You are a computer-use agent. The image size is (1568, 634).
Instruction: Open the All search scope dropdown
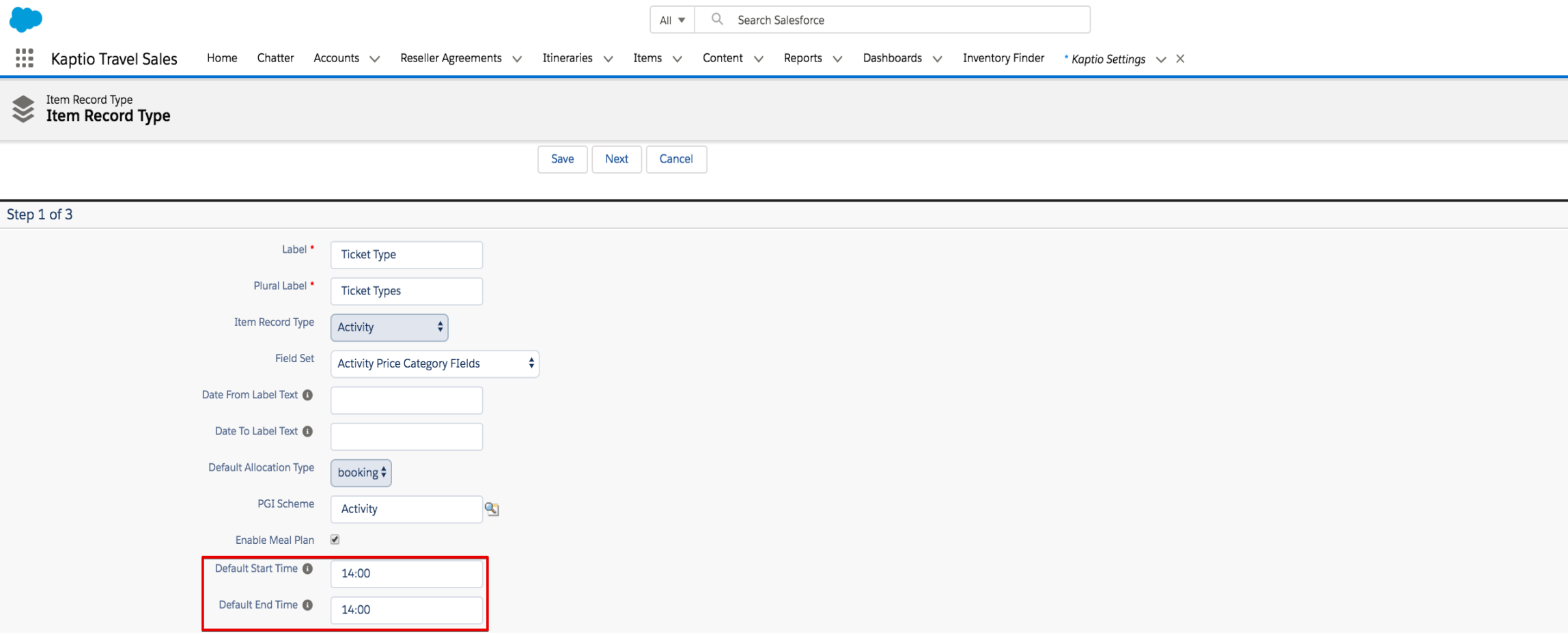(672, 20)
